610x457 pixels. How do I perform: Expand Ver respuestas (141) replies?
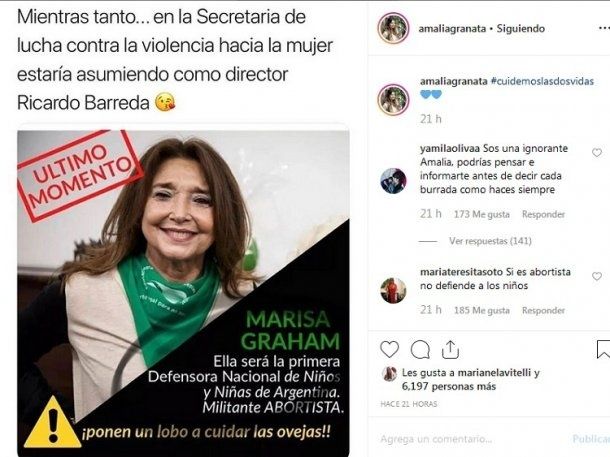pos(490,241)
